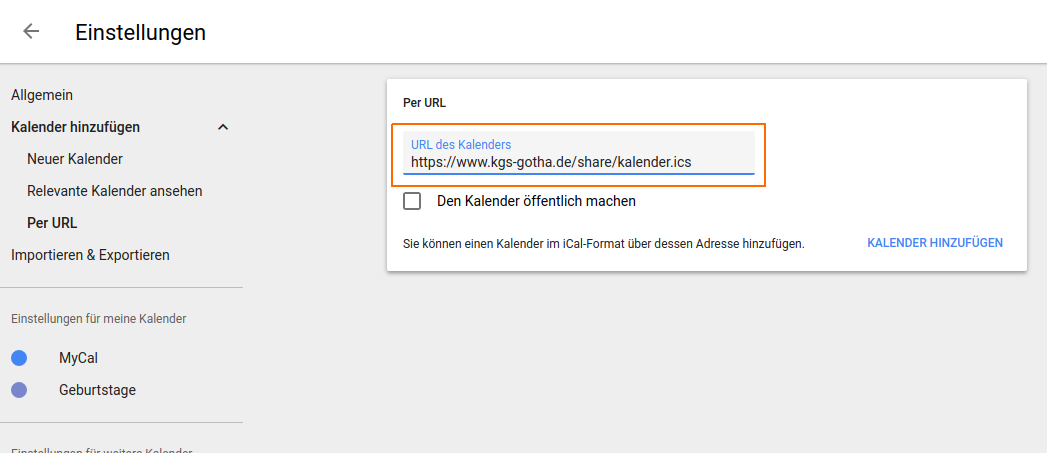Select Neuer Kalender in the sidebar
The width and height of the screenshot is (1047, 453).
tap(75, 159)
